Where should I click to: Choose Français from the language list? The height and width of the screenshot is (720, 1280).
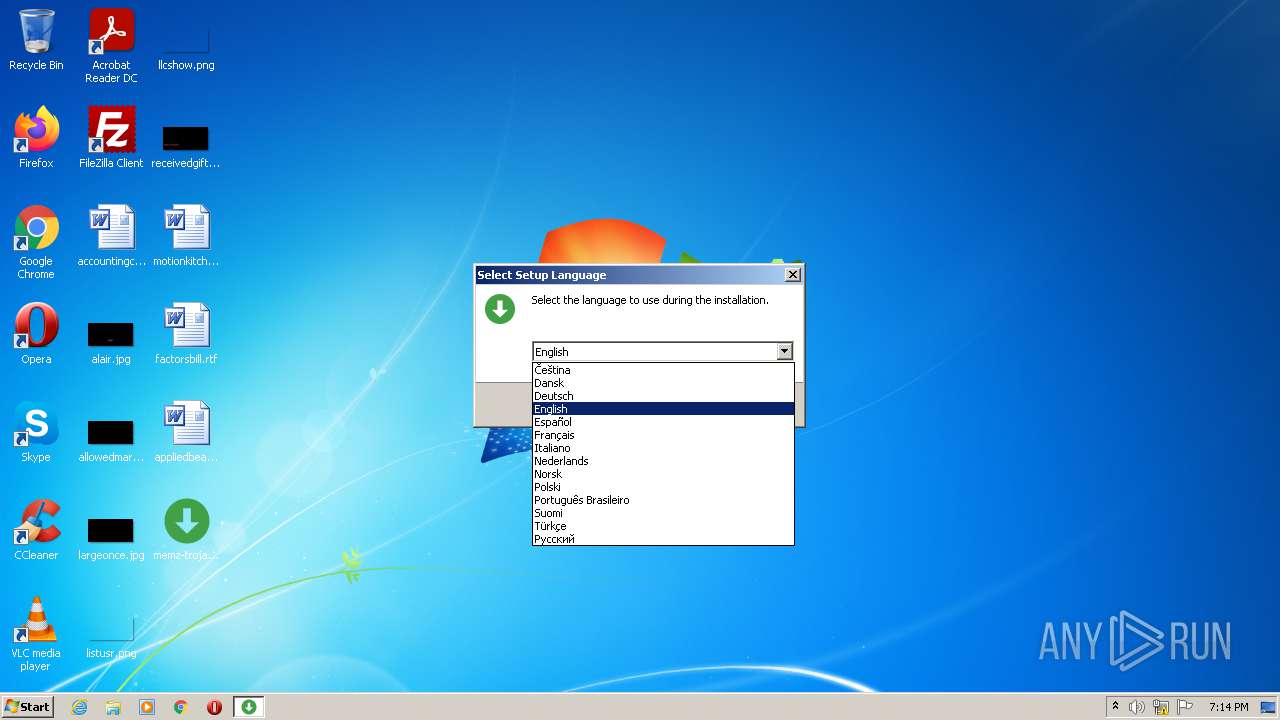click(x=663, y=435)
